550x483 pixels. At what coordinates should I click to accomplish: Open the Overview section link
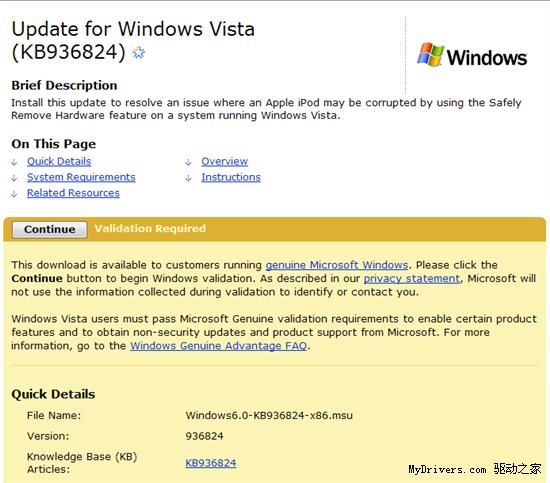point(224,161)
